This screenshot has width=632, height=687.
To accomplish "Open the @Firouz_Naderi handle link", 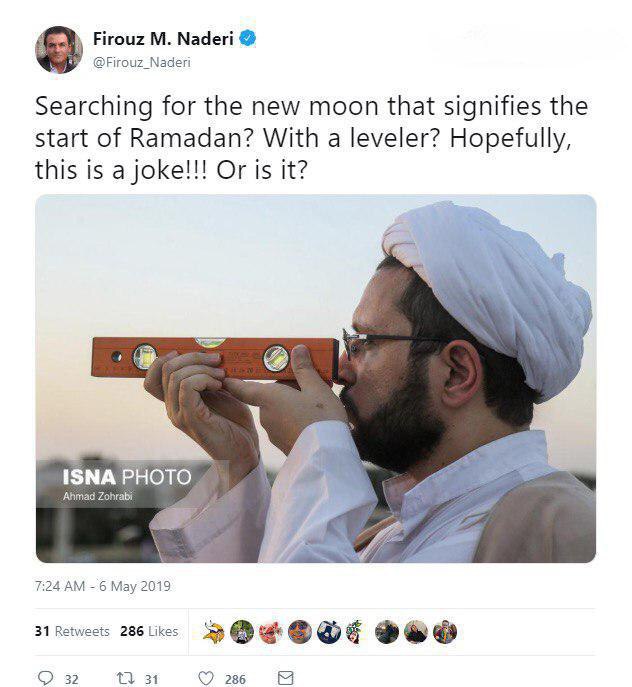I will coord(142,63).
